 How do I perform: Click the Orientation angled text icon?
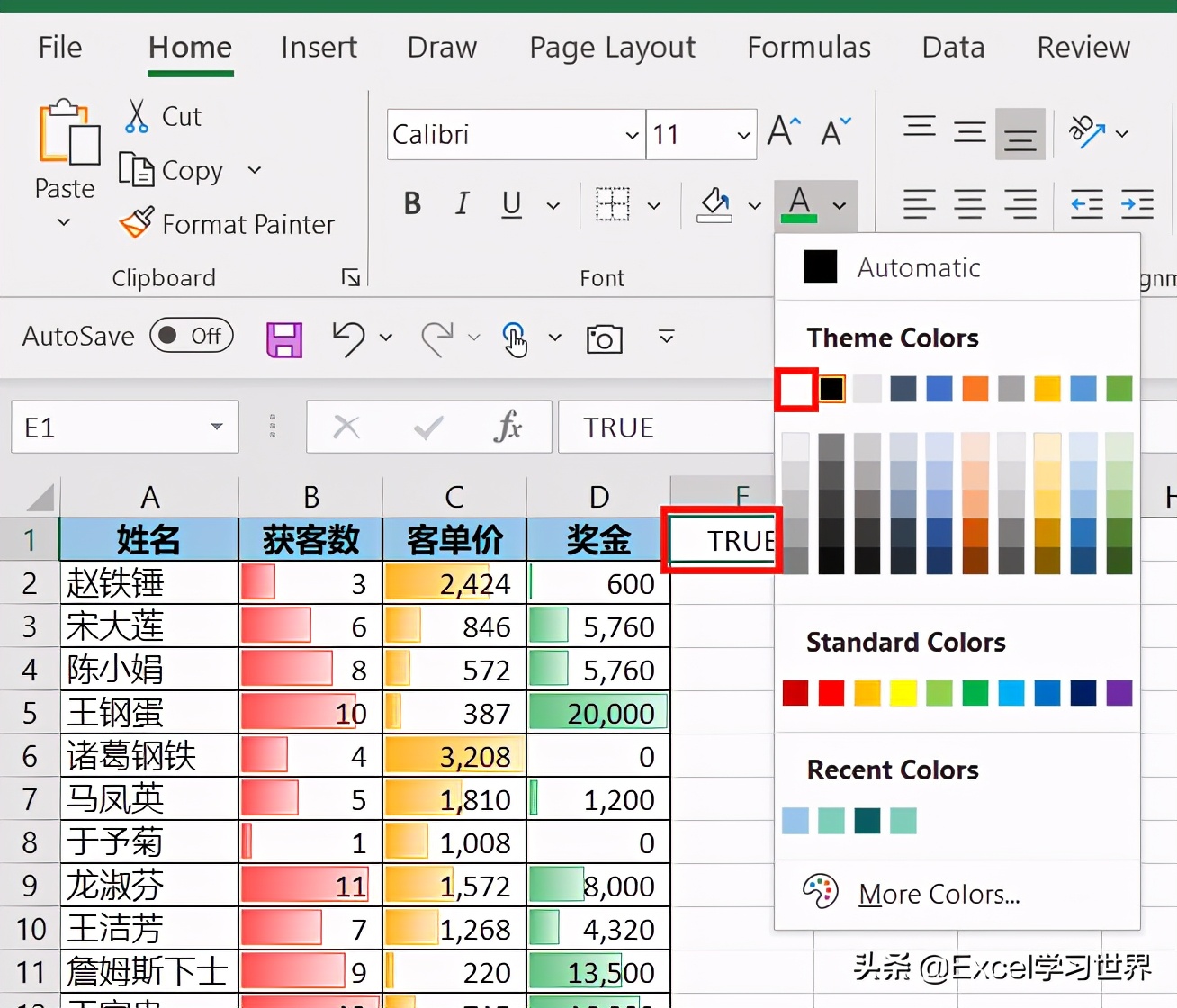(1086, 133)
